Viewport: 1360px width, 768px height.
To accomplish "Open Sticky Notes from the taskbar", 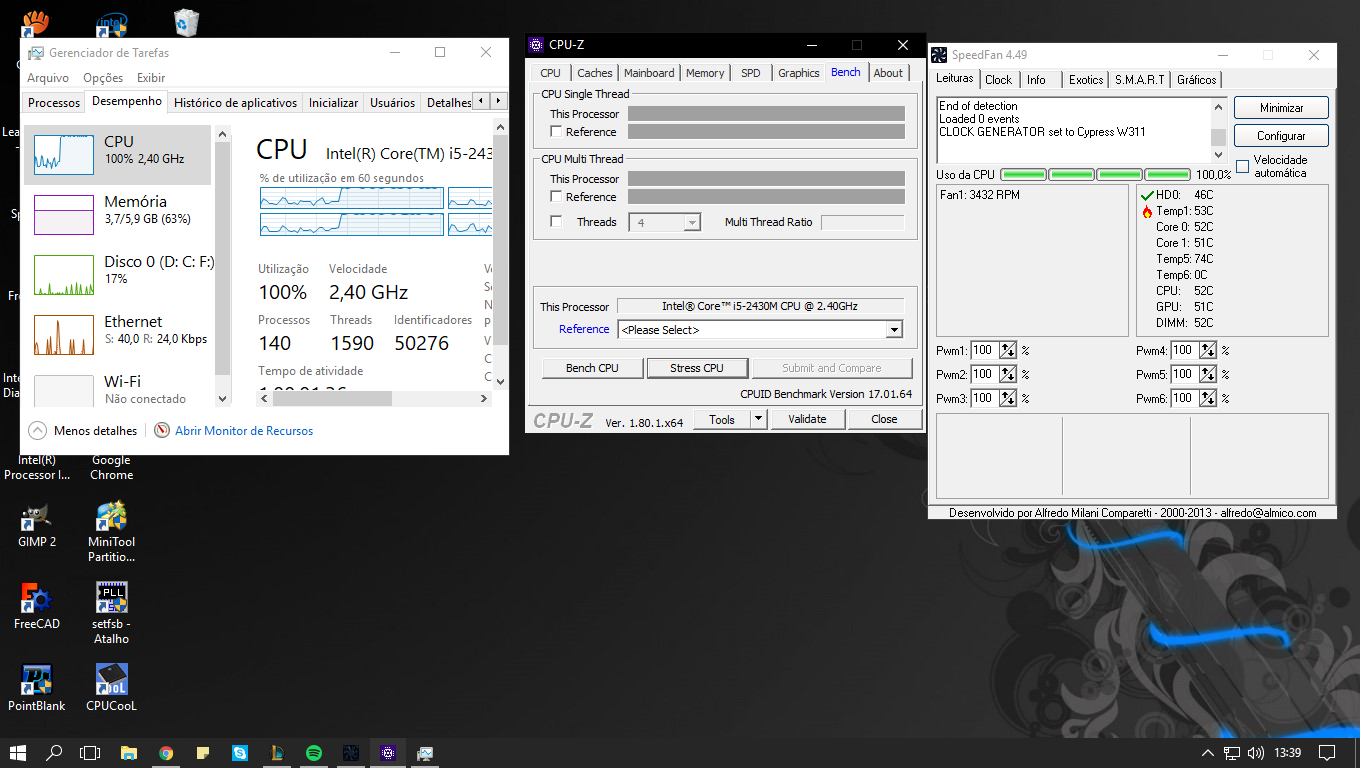I will click(203, 753).
